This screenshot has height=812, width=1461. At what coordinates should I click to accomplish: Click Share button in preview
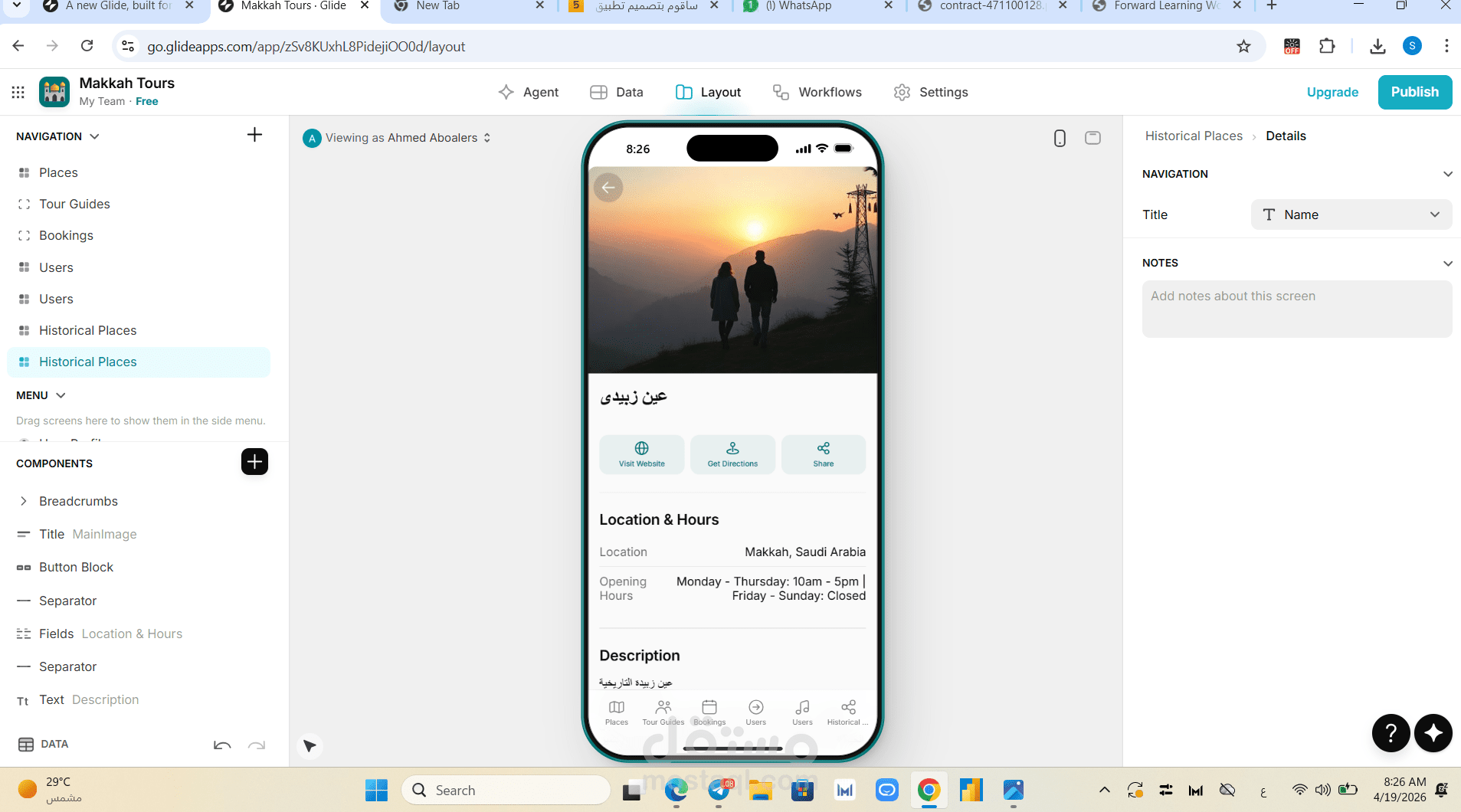[x=824, y=455]
